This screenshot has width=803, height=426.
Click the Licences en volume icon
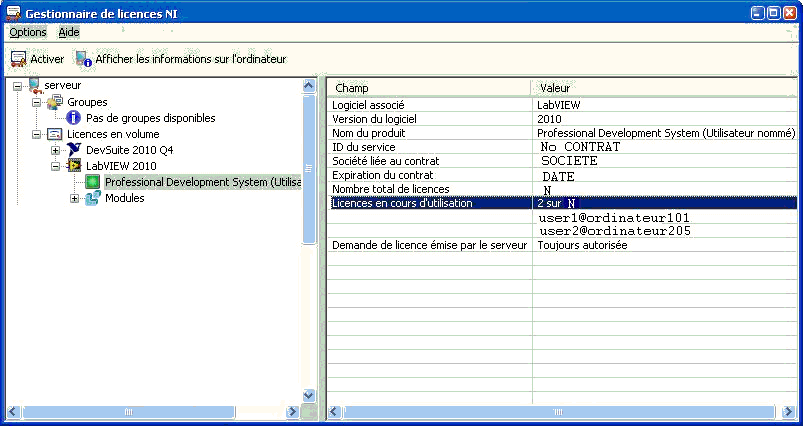pyautogui.click(x=55, y=134)
